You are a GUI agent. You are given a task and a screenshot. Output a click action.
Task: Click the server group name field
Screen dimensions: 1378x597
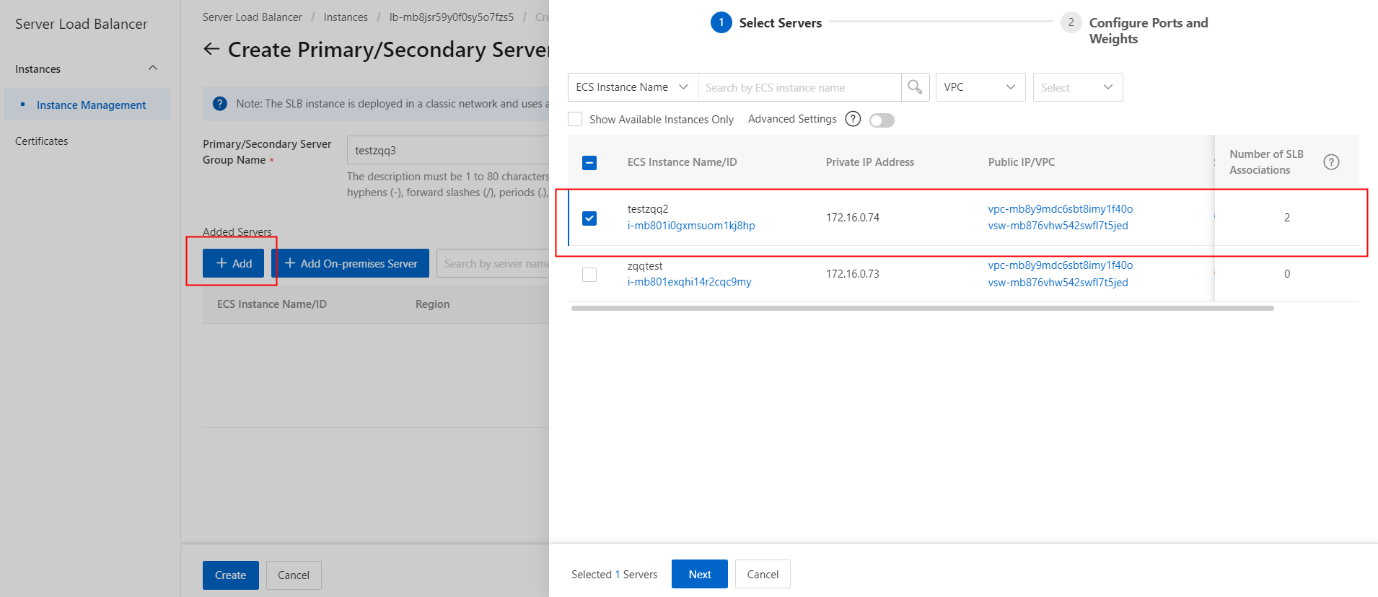tap(447, 151)
